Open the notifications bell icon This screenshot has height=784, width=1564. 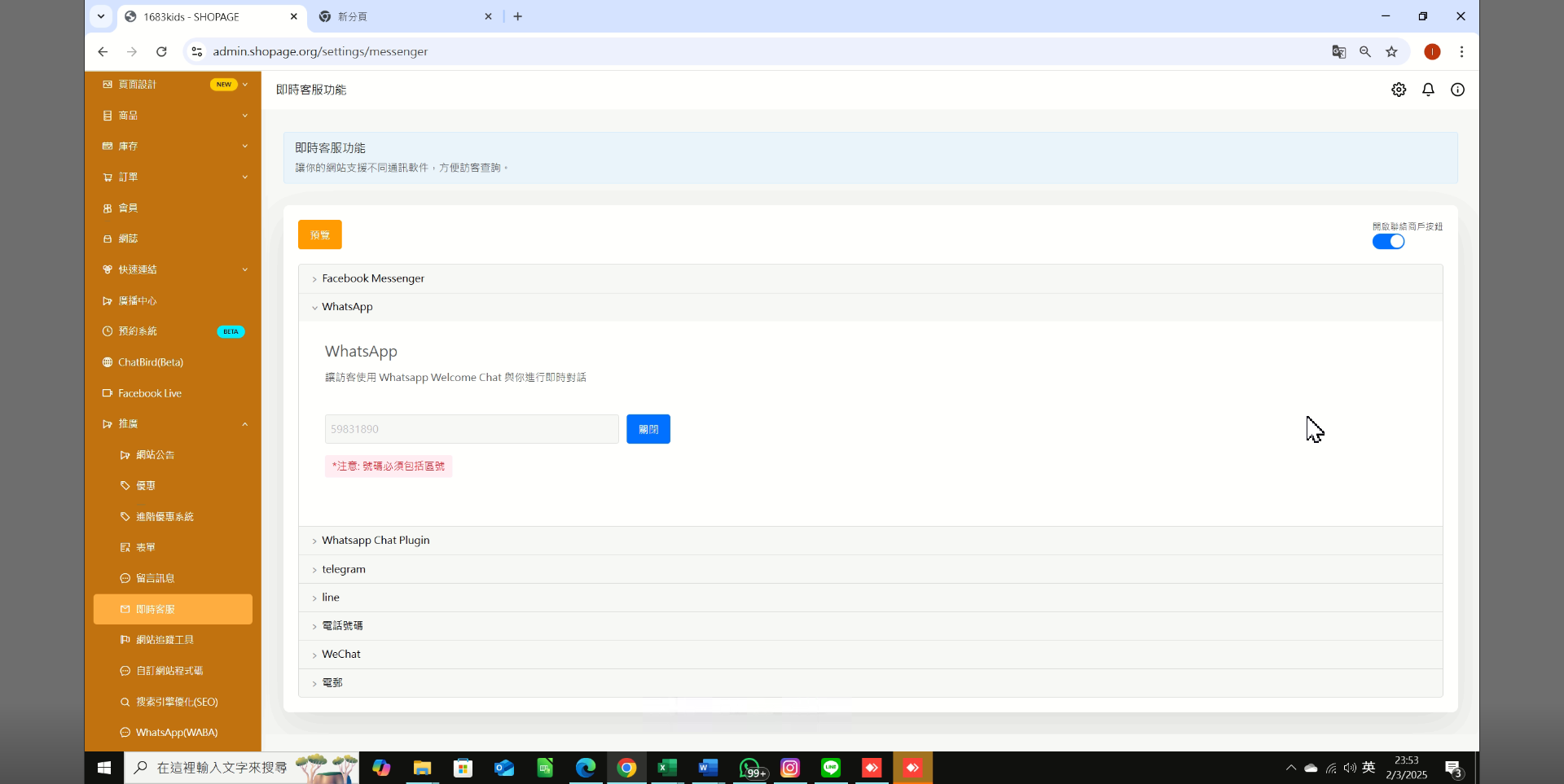1428,90
